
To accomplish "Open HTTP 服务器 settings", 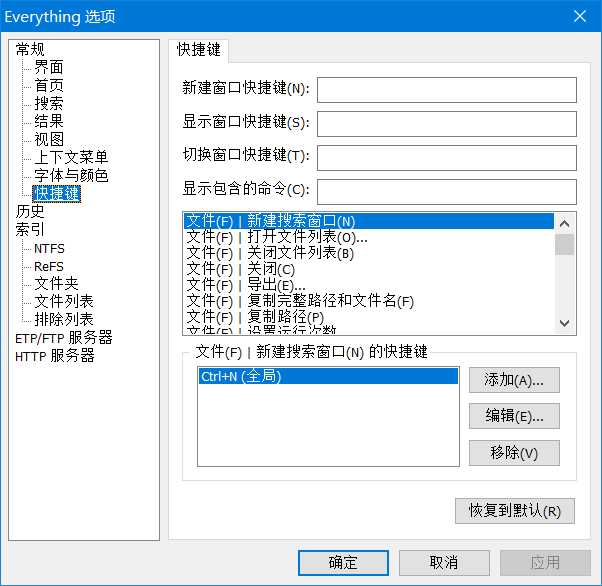I will coord(55,356).
